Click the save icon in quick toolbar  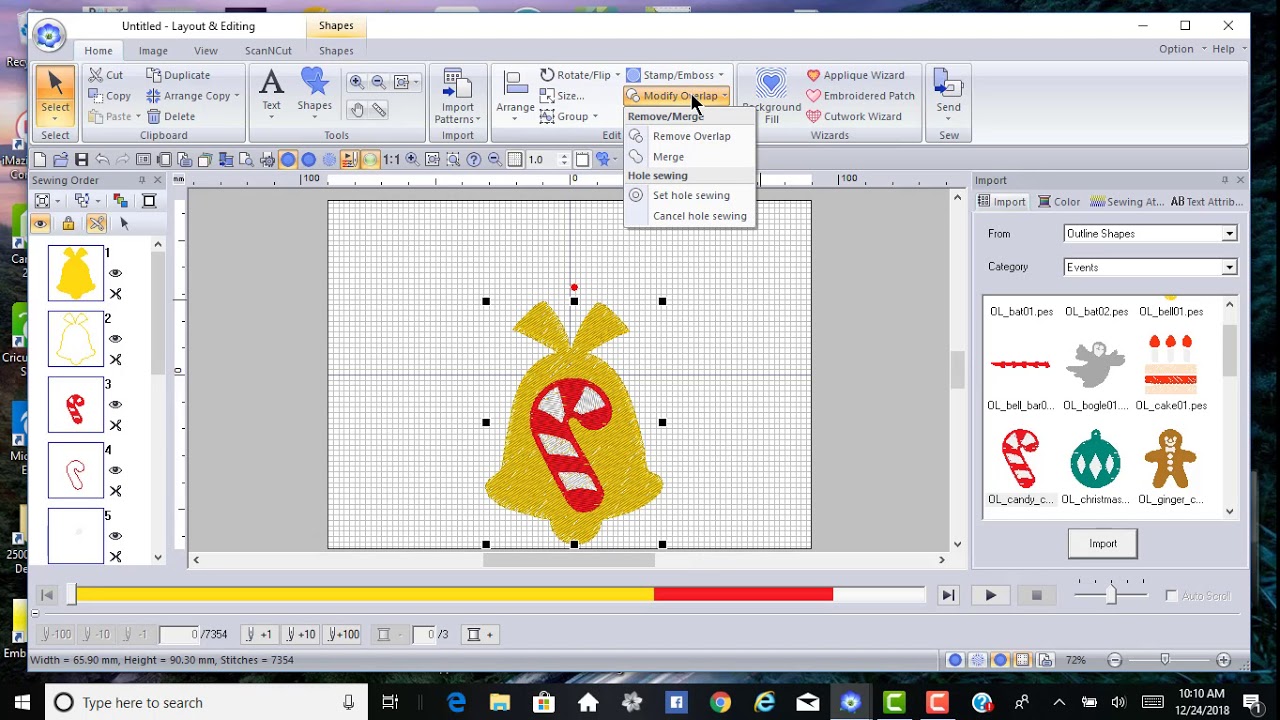82,159
